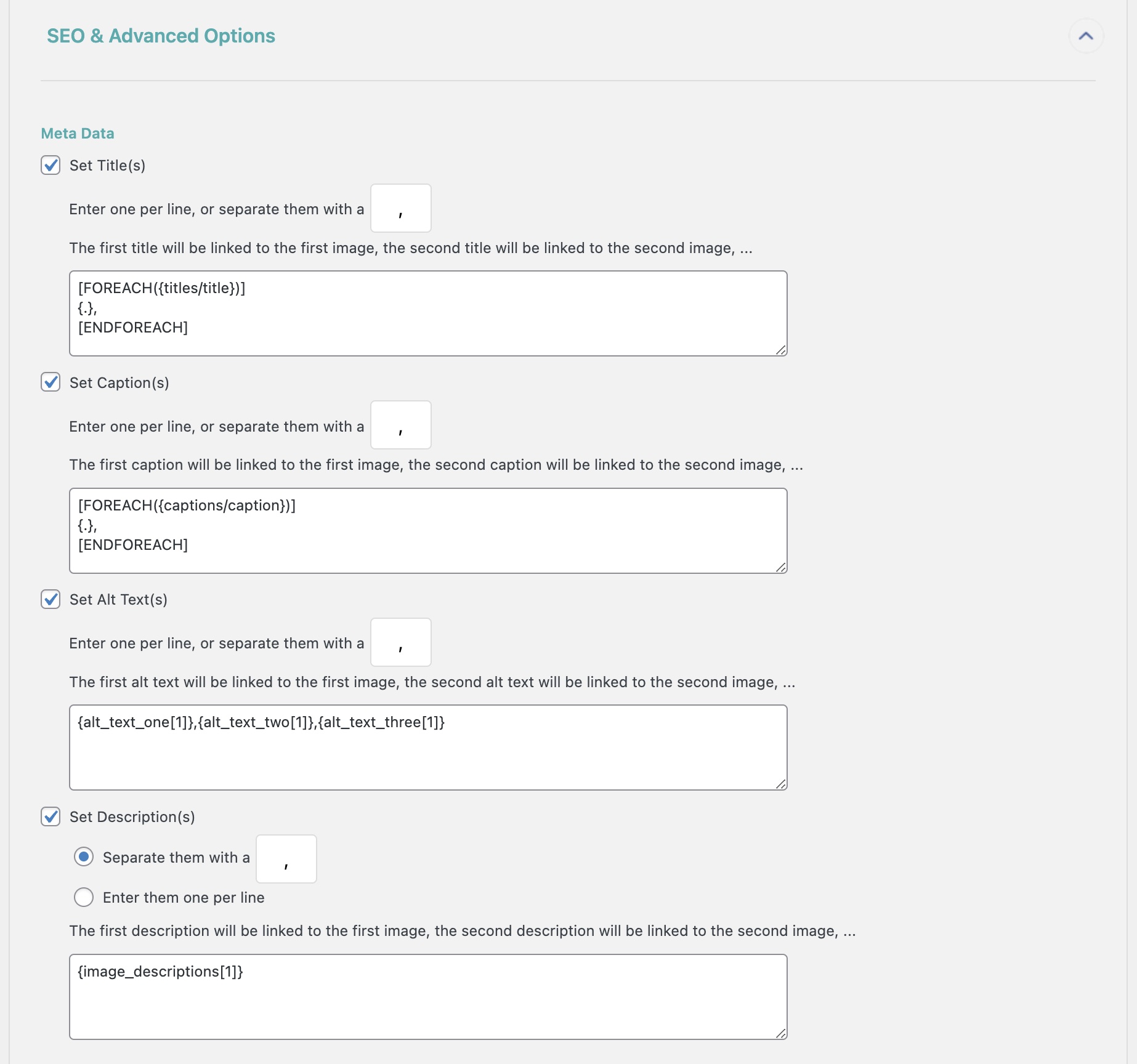
Task: Choose 'Enter them one per line' option
Action: pyautogui.click(x=84, y=897)
